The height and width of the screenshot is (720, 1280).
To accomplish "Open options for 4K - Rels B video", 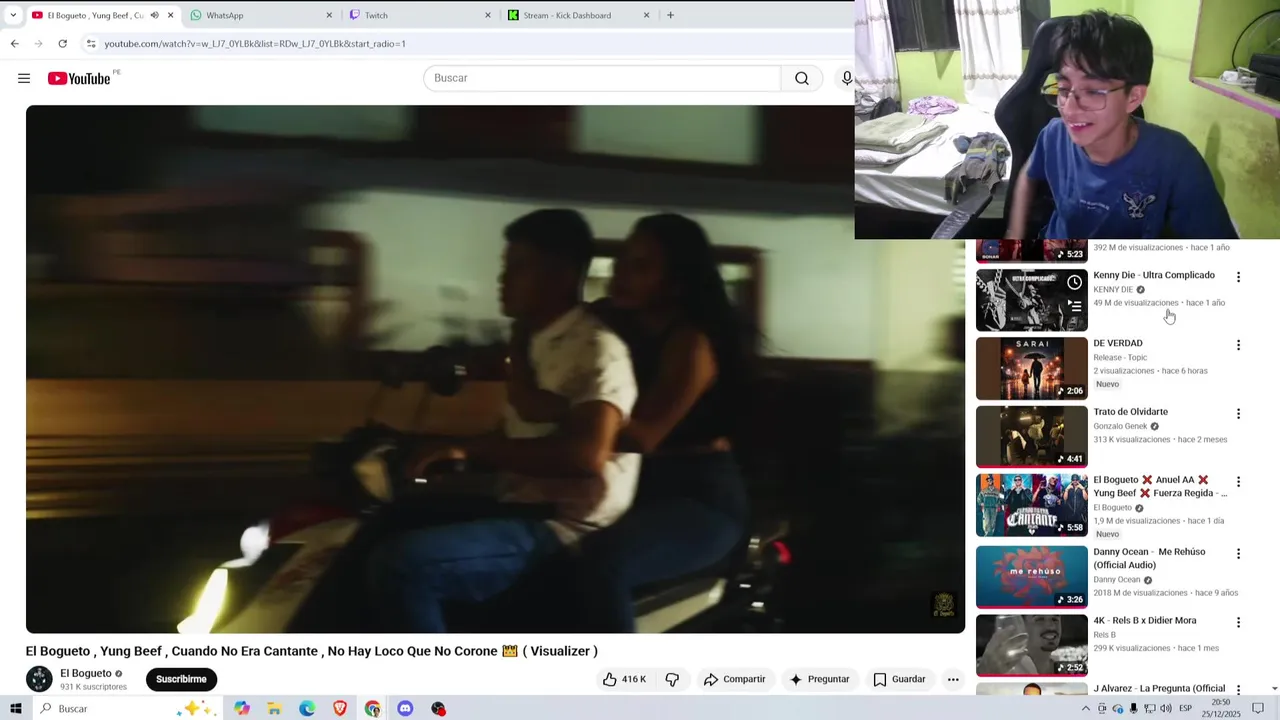I will (1238, 622).
